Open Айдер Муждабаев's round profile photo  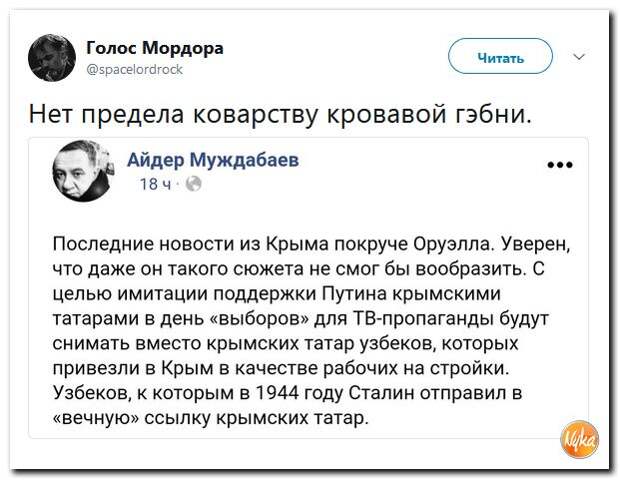[x=83, y=171]
